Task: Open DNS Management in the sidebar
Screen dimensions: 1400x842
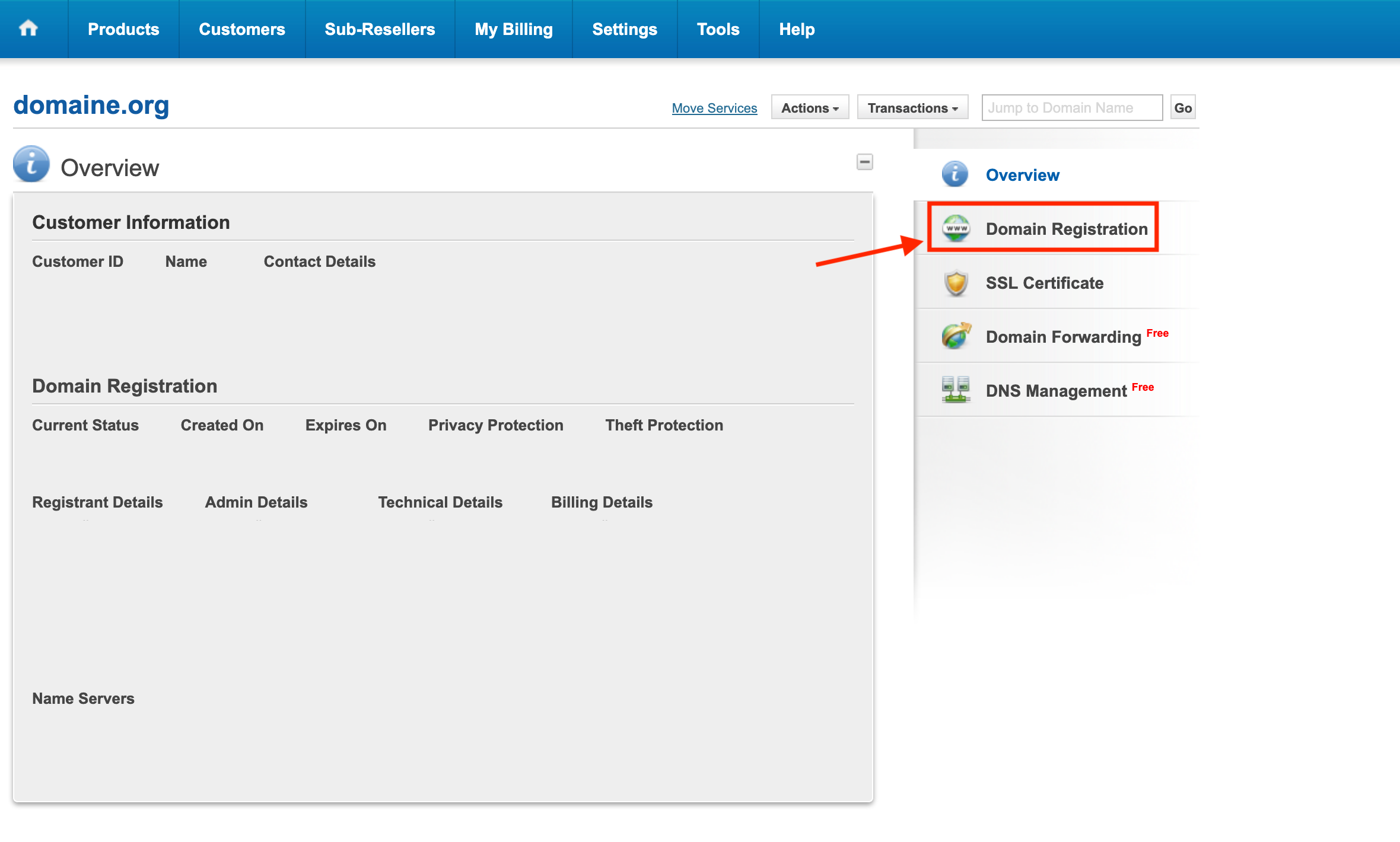Action: tap(1056, 391)
